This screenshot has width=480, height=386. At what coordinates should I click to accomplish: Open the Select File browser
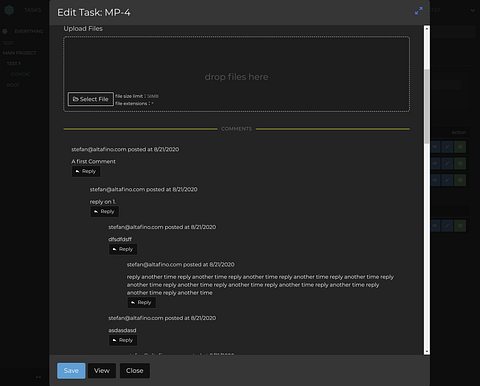point(91,99)
